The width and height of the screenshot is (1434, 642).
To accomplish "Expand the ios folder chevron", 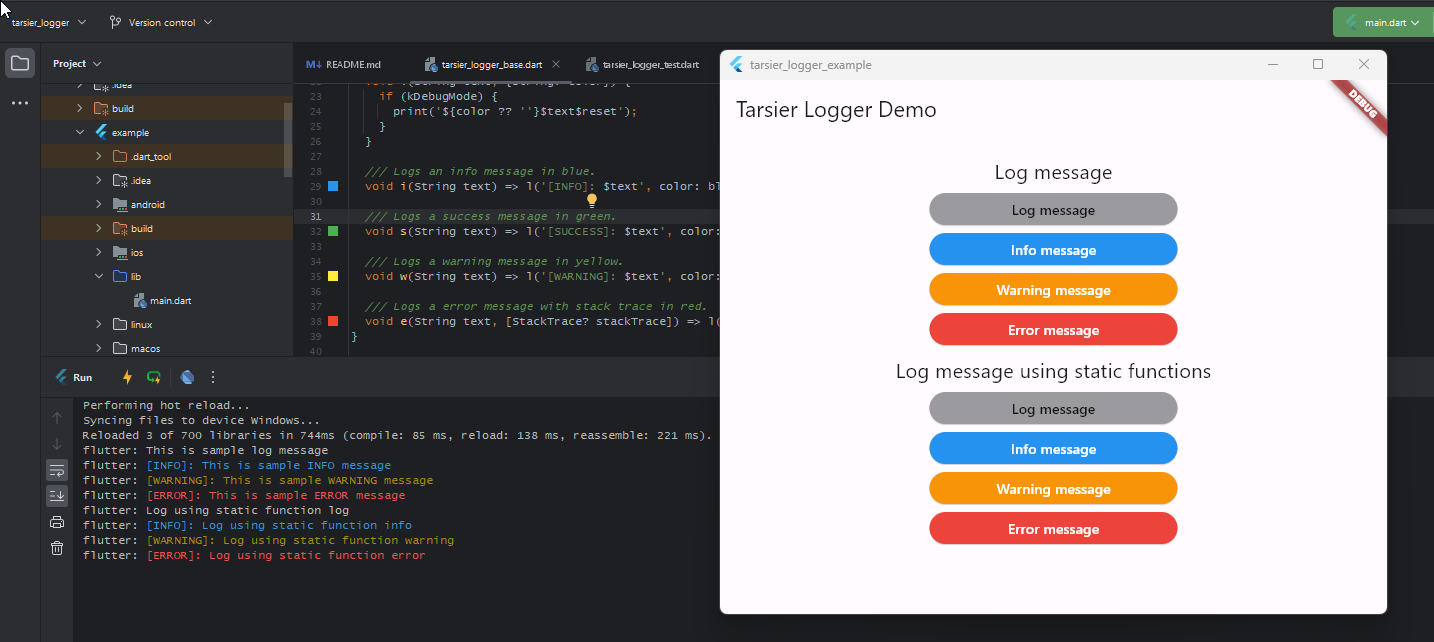I will point(98,252).
